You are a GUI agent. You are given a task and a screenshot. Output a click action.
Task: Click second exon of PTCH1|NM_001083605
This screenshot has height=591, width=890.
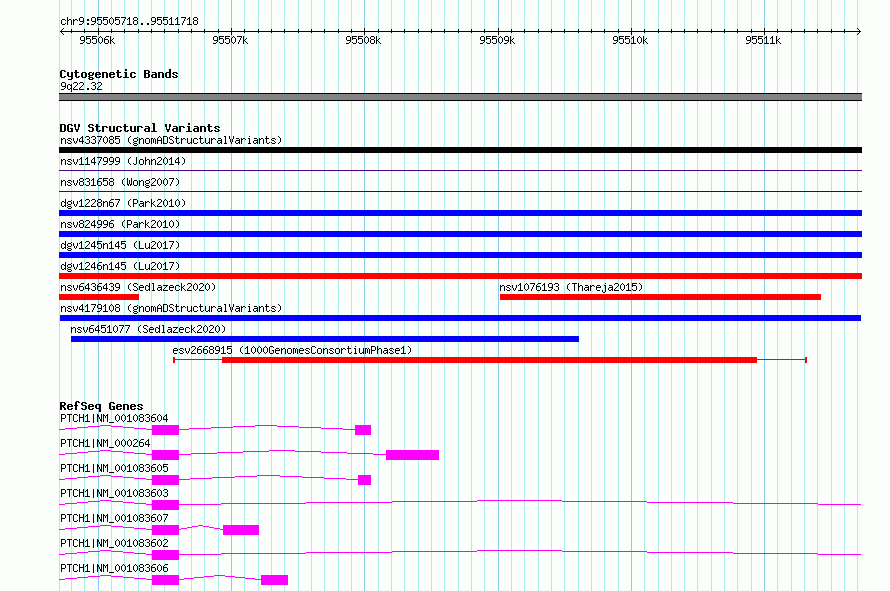click(x=364, y=480)
